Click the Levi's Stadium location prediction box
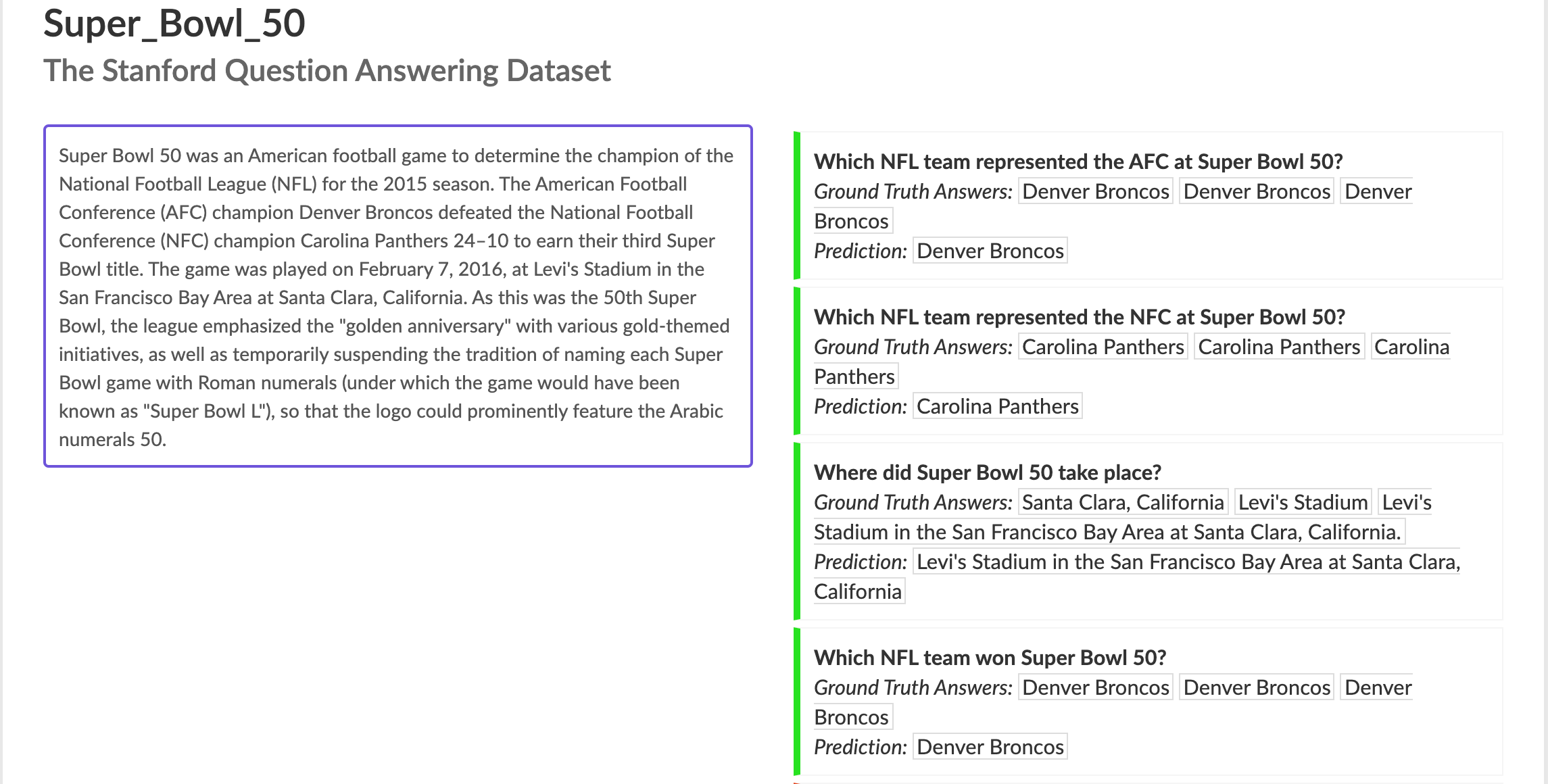The image size is (1548, 784). point(1188,562)
